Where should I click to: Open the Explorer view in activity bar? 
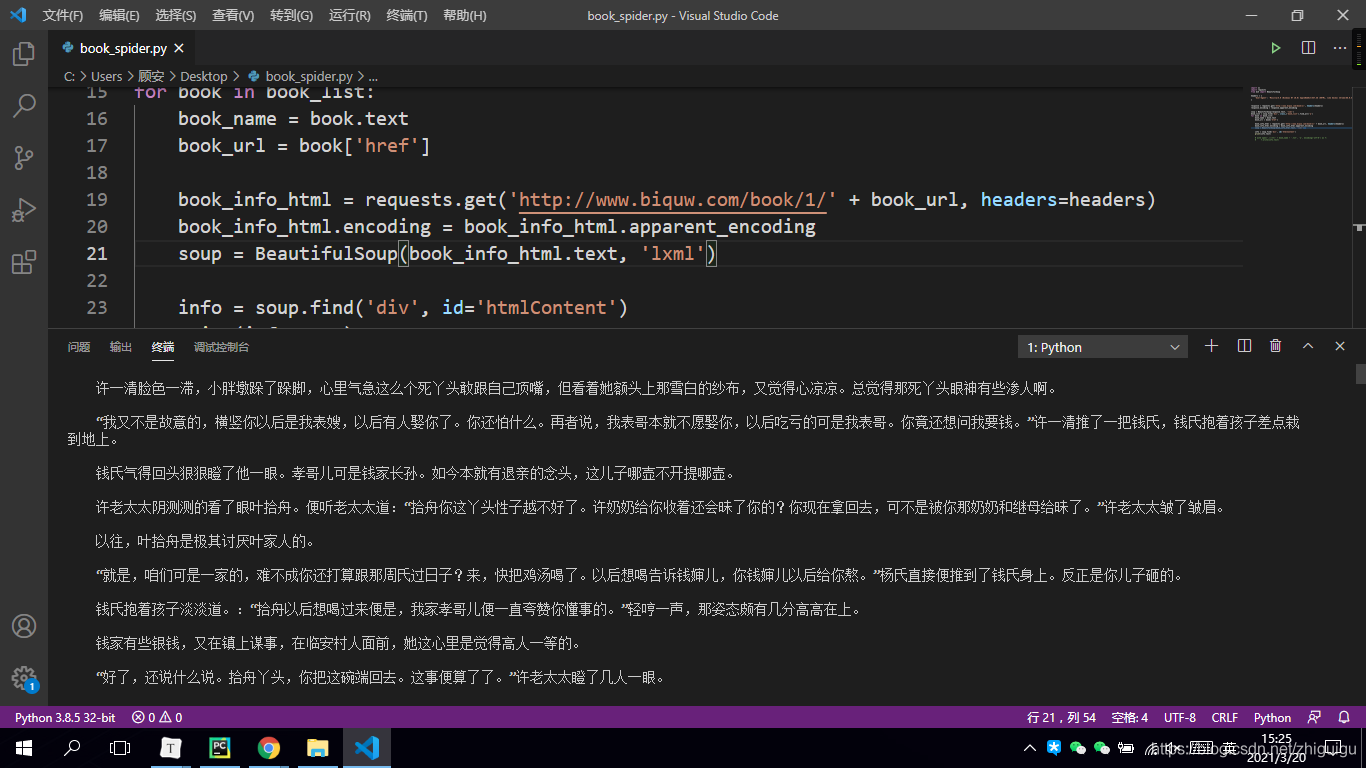pyautogui.click(x=24, y=54)
